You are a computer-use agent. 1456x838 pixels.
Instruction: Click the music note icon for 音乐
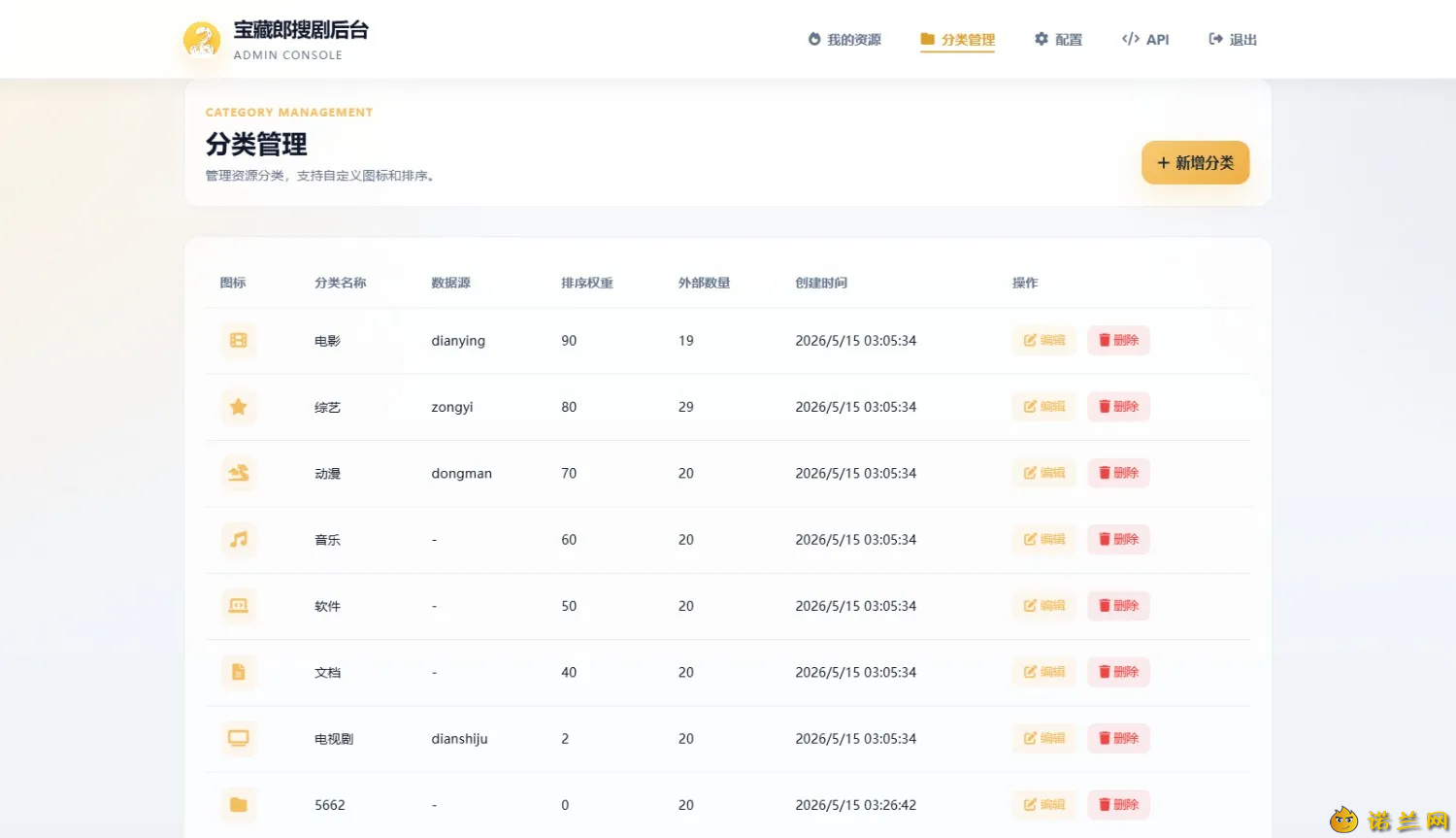[239, 540]
